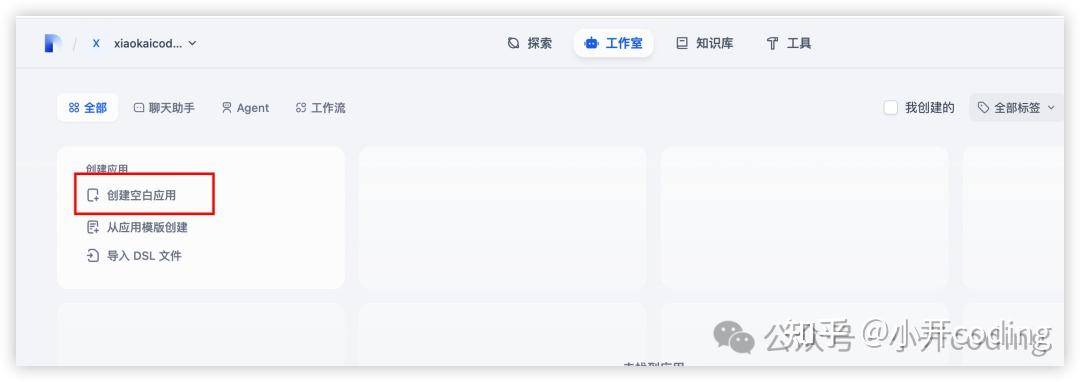Expand the 全部标签 dropdown
The image size is (1080, 382).
1016,108
